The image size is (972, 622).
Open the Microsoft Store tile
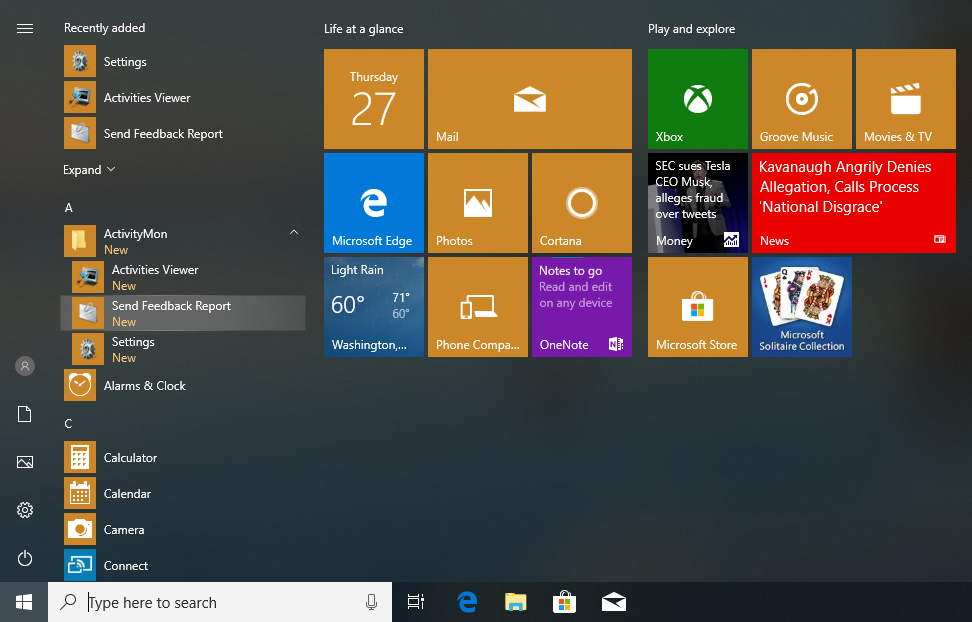[697, 307]
